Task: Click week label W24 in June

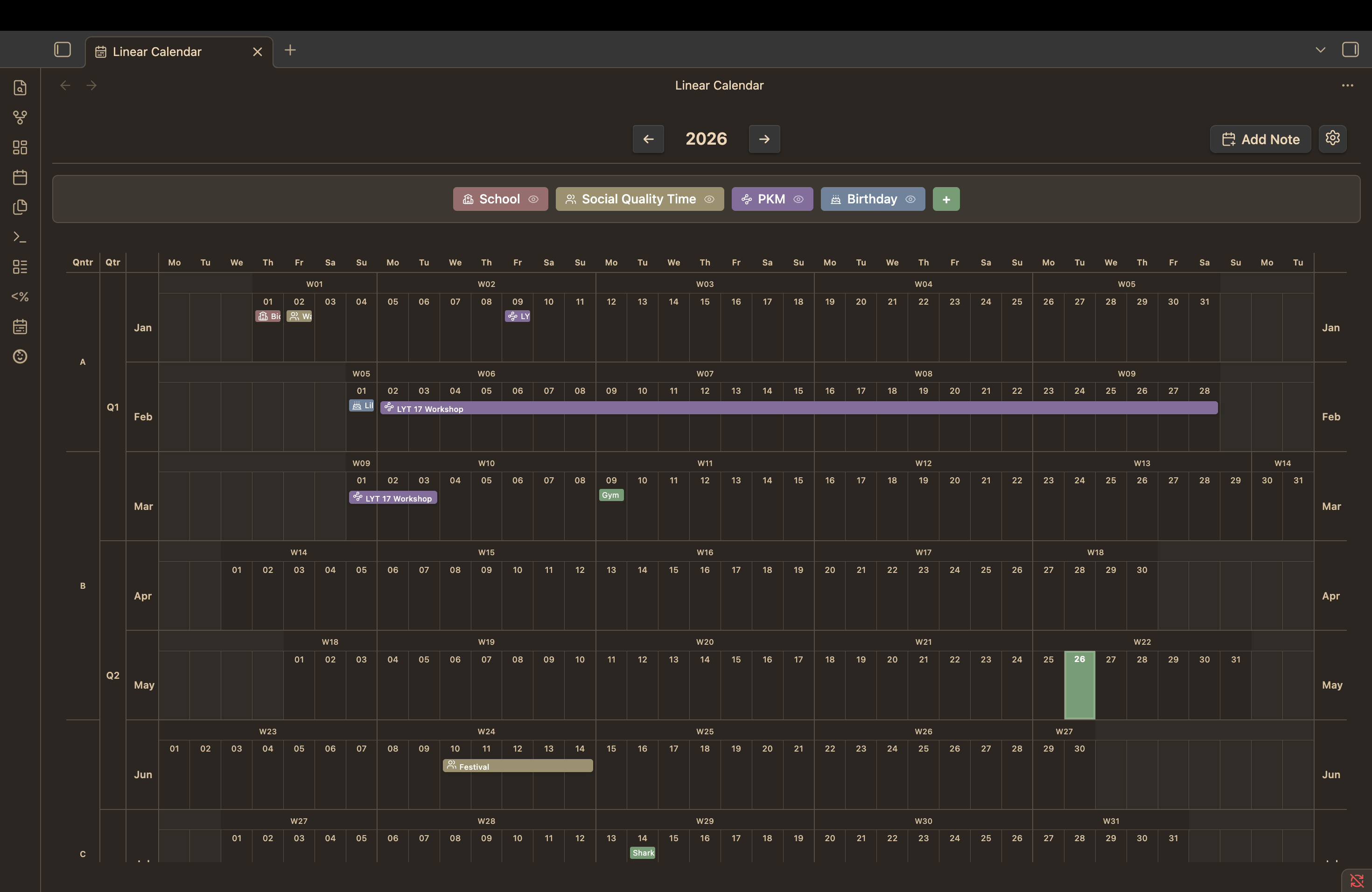Action: point(487,731)
